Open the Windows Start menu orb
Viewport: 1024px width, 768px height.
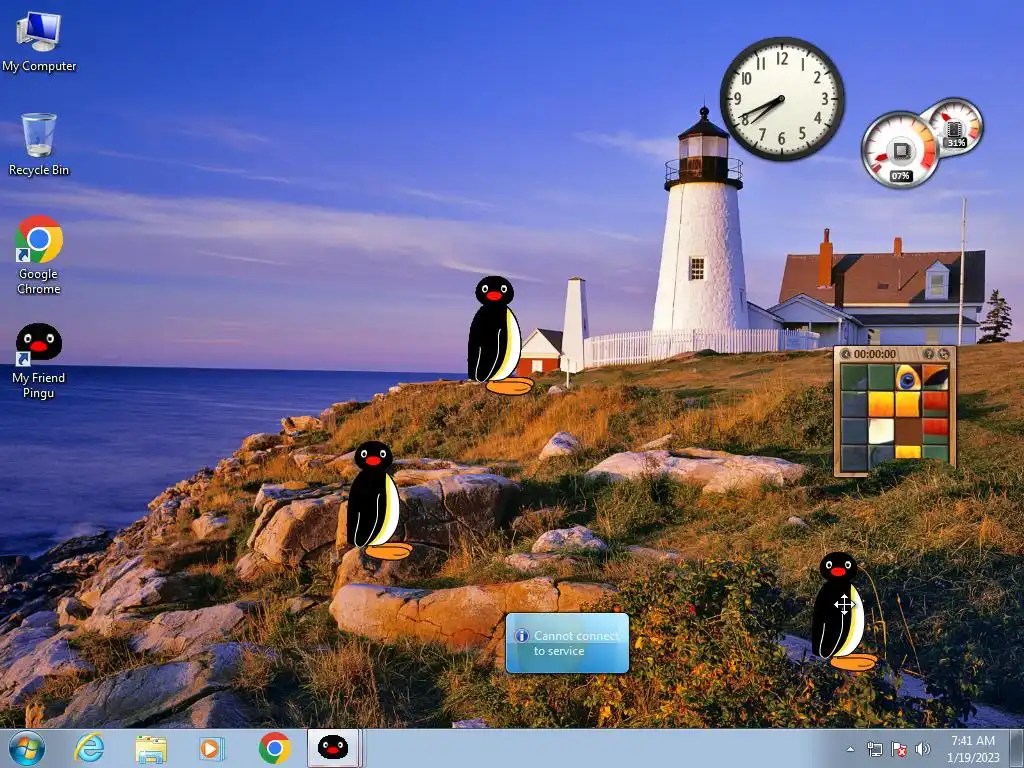point(27,748)
